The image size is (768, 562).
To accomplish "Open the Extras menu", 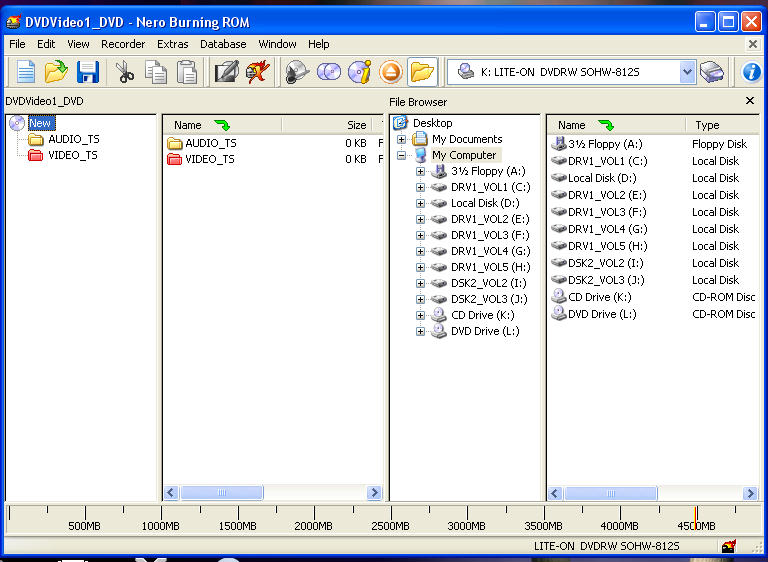I will (x=172, y=44).
